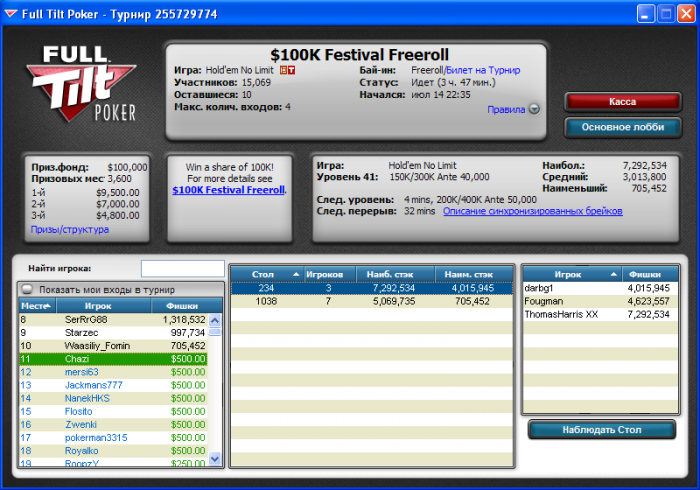Select Flosito in standings list
Viewport: 700px width, 490px height.
coord(113,411)
